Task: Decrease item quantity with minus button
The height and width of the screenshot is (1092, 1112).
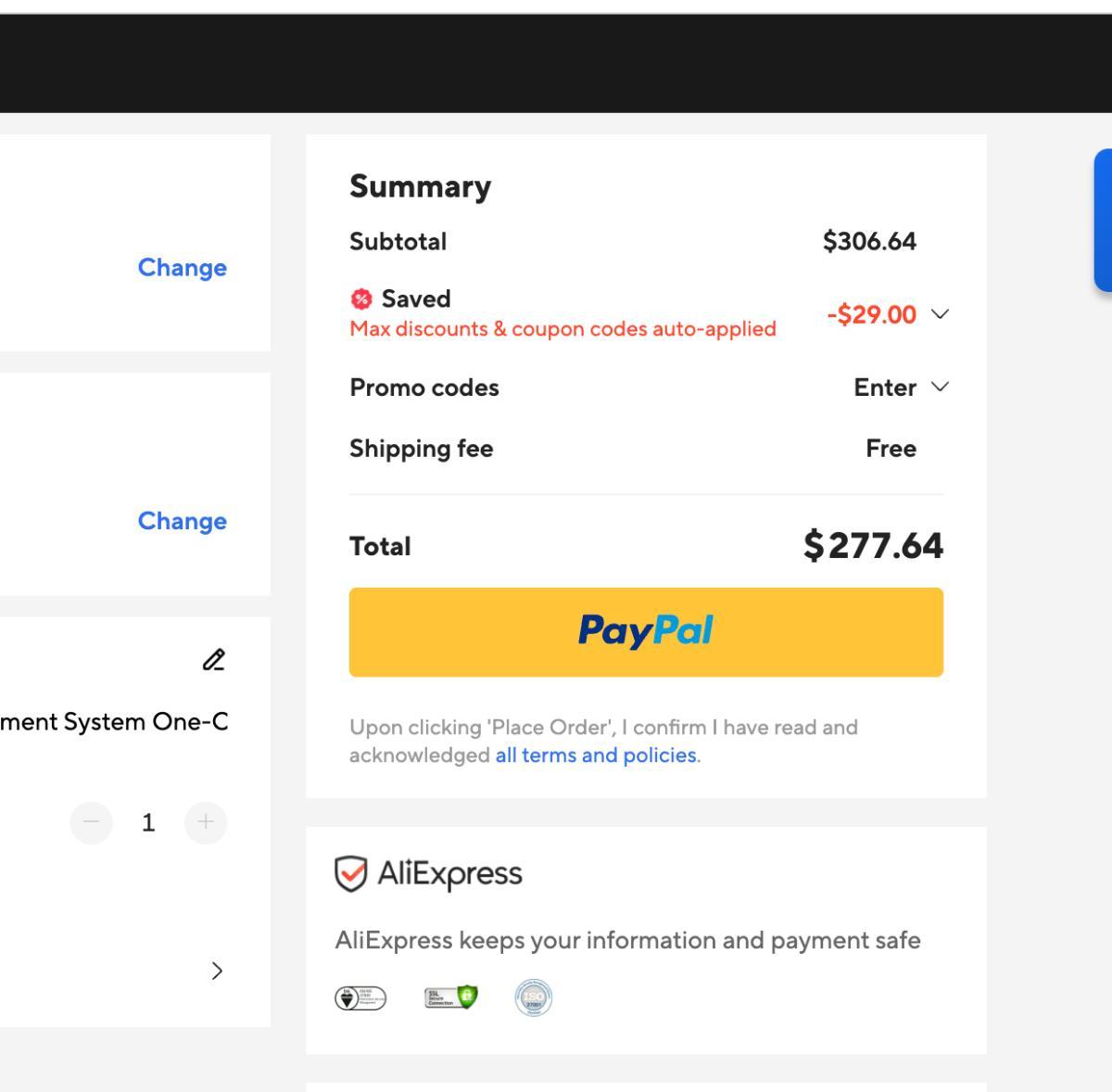Action: [91, 822]
